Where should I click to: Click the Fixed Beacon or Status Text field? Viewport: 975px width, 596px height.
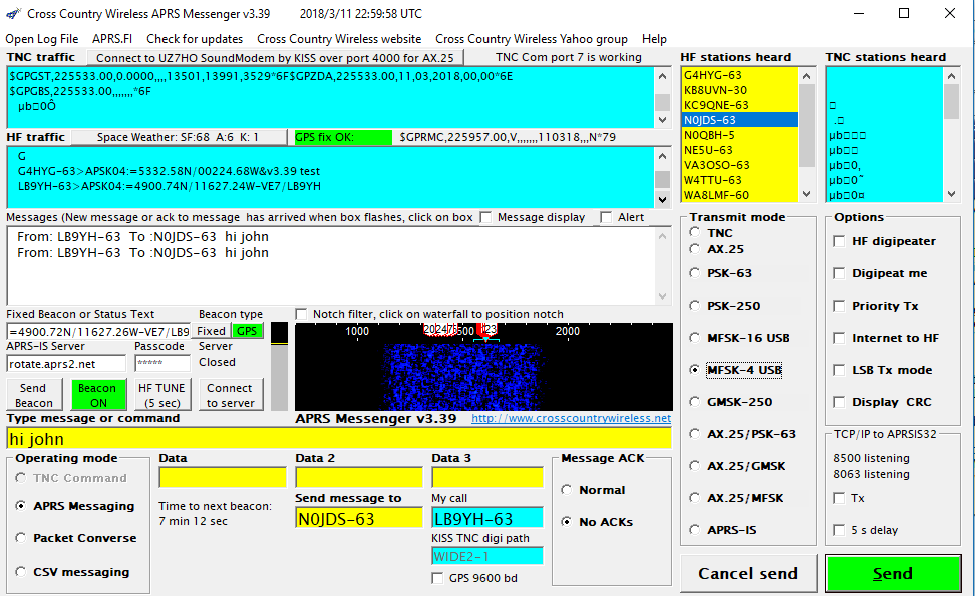click(99, 332)
